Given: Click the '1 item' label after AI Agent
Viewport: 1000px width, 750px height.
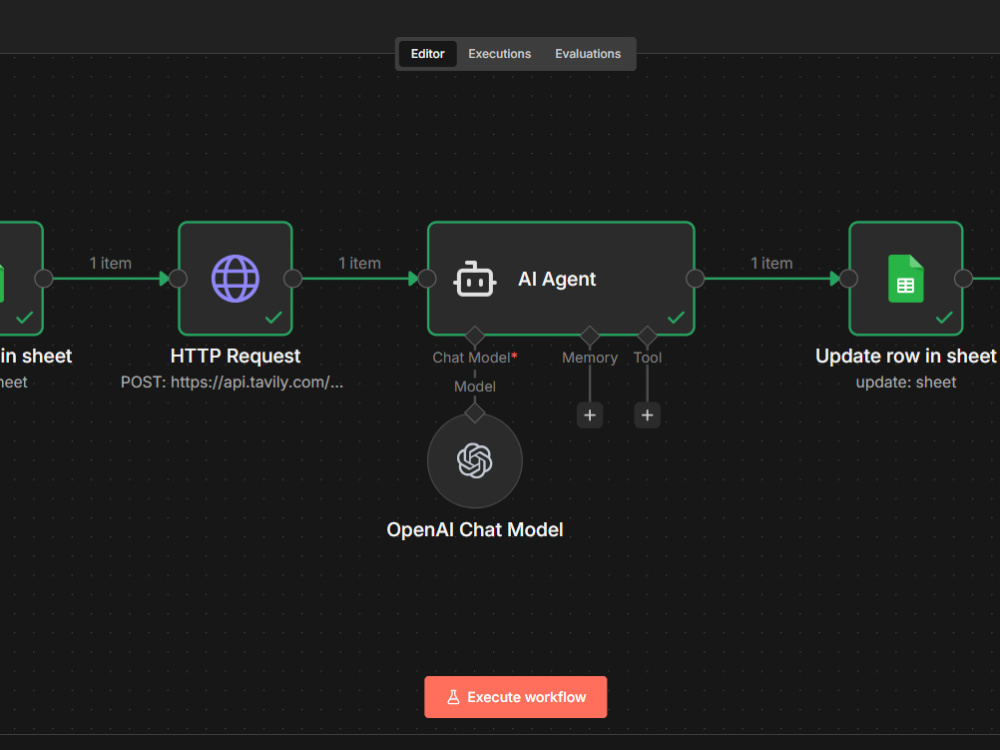Looking at the screenshot, I should coord(772,263).
